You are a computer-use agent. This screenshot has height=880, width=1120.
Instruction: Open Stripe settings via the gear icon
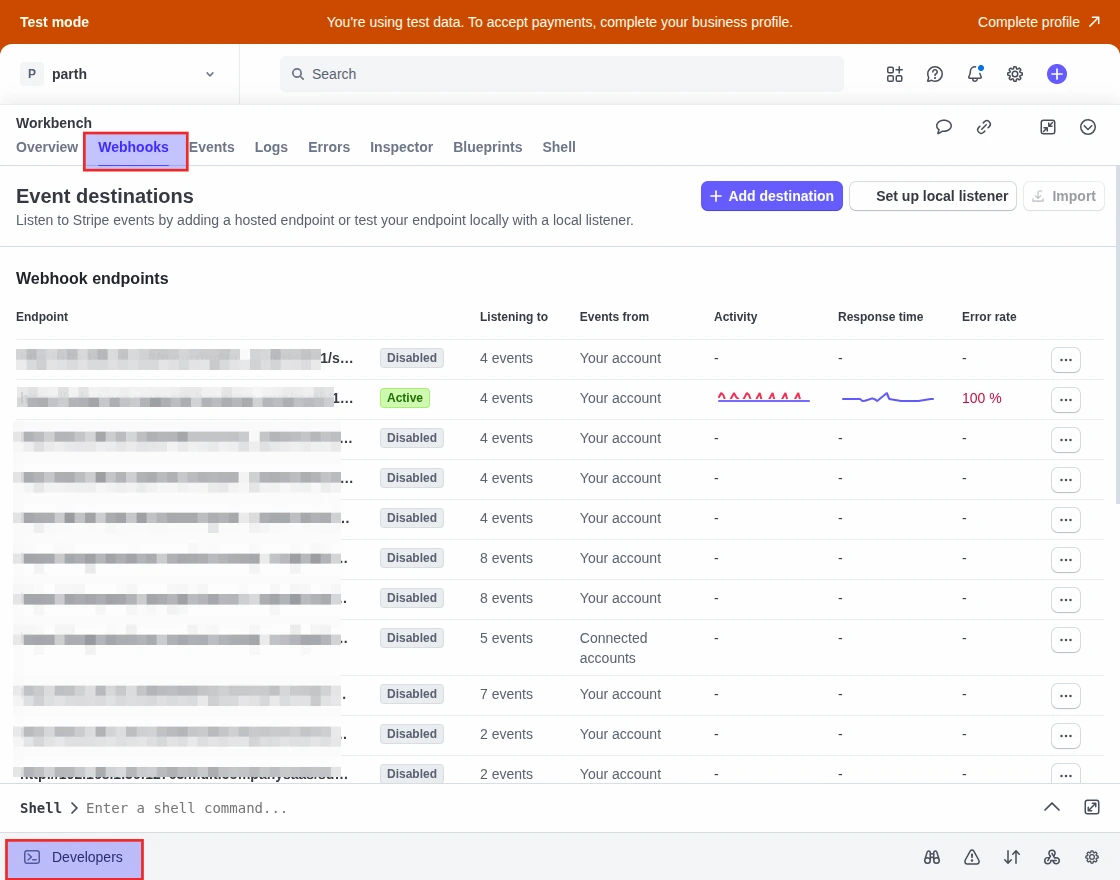pyautogui.click(x=1015, y=74)
